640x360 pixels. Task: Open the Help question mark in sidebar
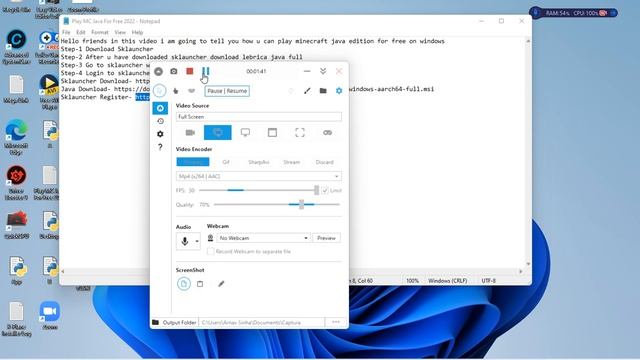pos(160,147)
